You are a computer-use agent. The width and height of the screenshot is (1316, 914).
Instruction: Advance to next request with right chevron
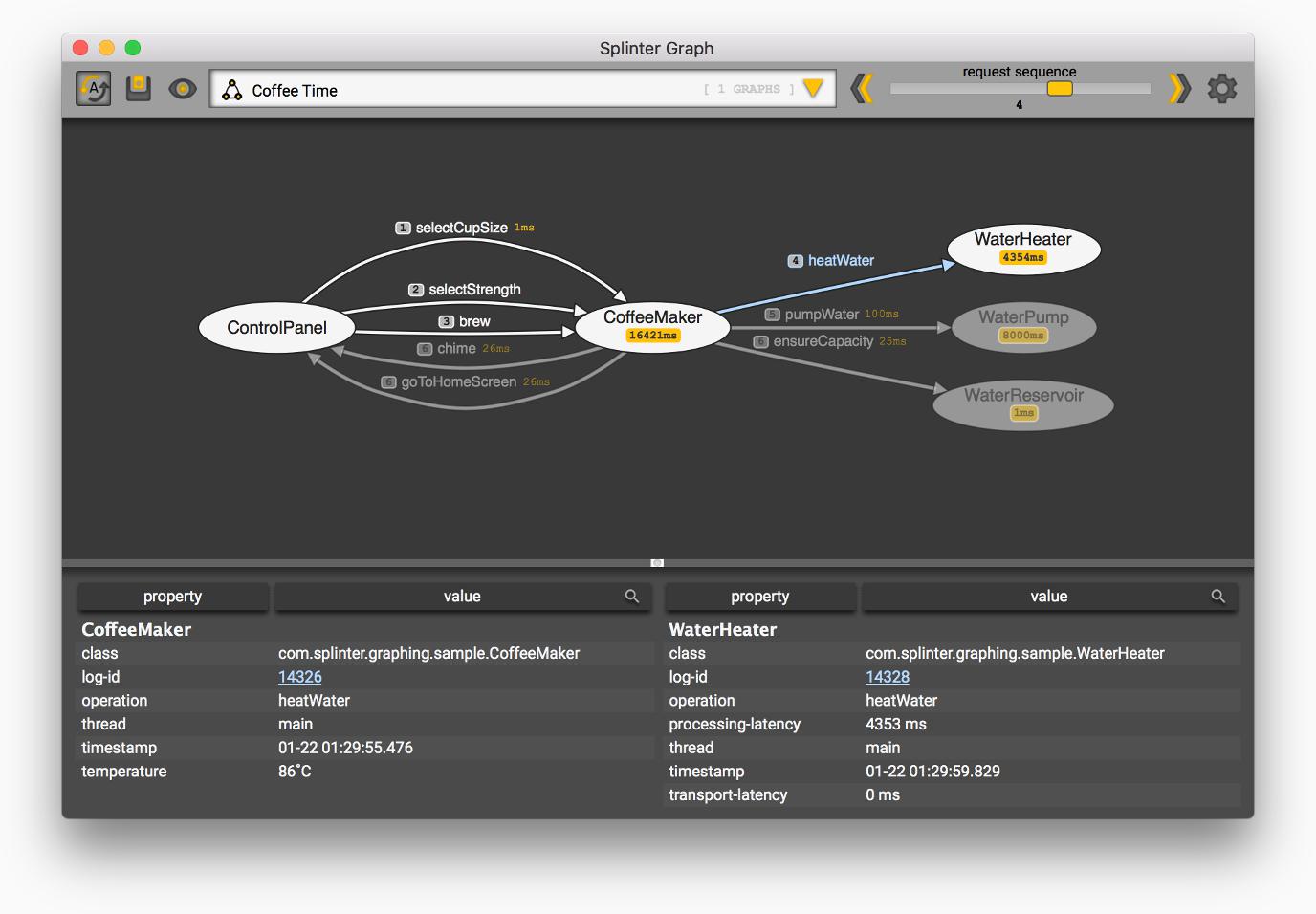coord(1179,89)
